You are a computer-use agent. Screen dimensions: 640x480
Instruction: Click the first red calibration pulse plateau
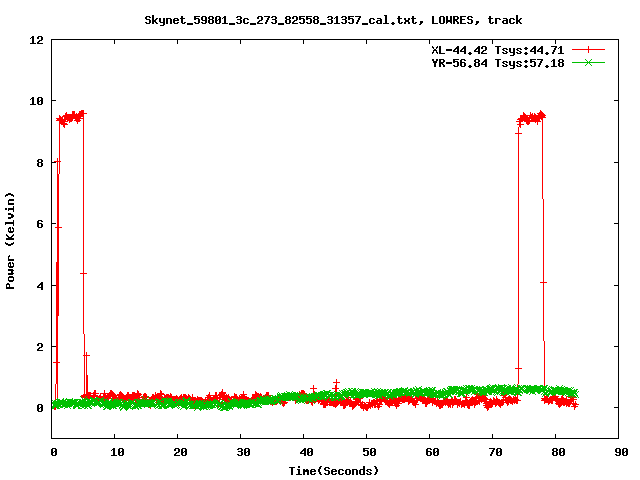(x=72, y=118)
